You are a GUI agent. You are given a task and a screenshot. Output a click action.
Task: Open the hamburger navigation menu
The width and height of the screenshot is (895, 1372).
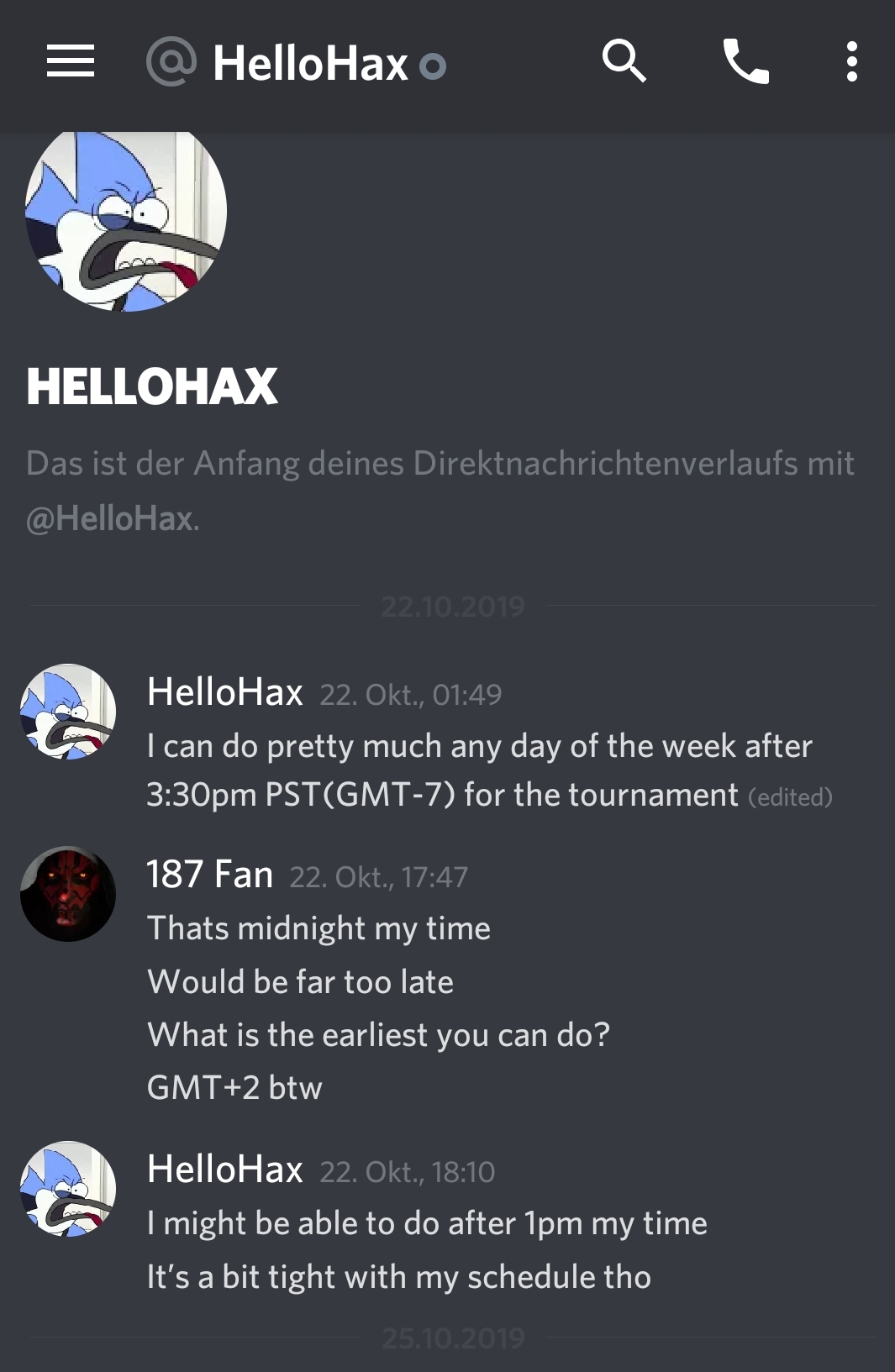71,62
